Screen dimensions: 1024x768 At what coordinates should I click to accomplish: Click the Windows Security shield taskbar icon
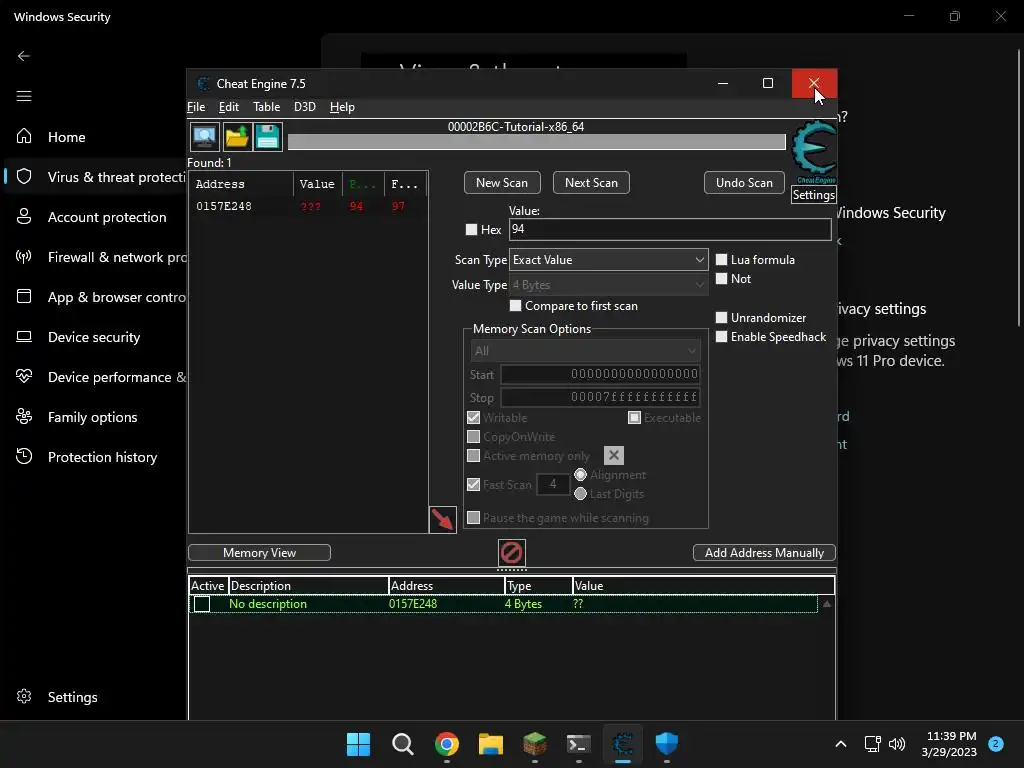[667, 744]
